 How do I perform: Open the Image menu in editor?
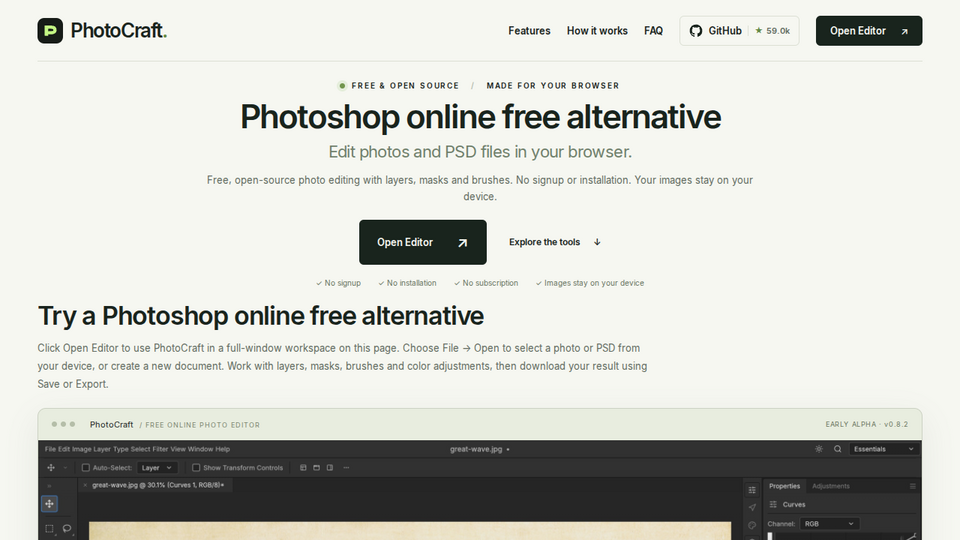click(81, 449)
